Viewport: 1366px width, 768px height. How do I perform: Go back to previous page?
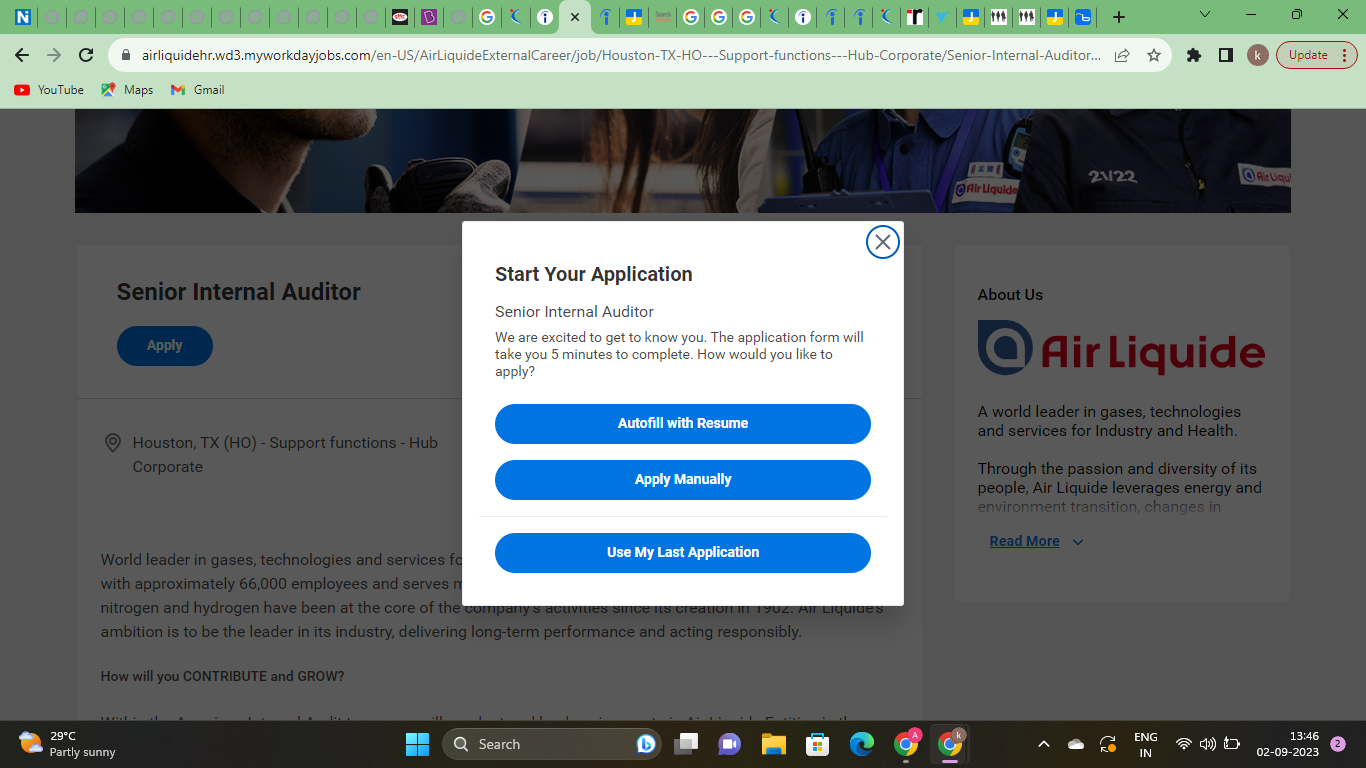click(22, 55)
